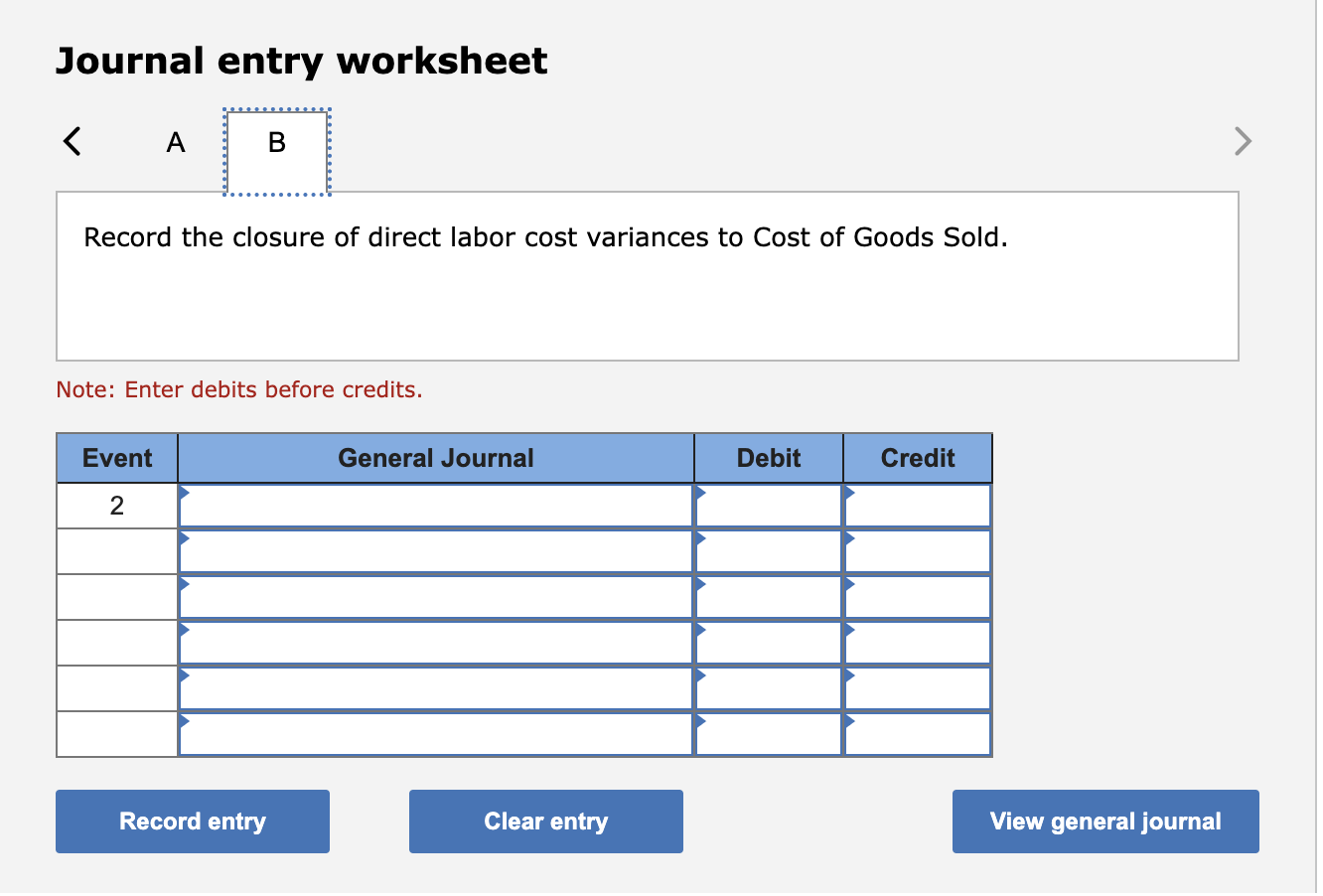Click the first General Journal account input field
Screen dimensions: 1323x896
pyautogui.click(x=435, y=506)
